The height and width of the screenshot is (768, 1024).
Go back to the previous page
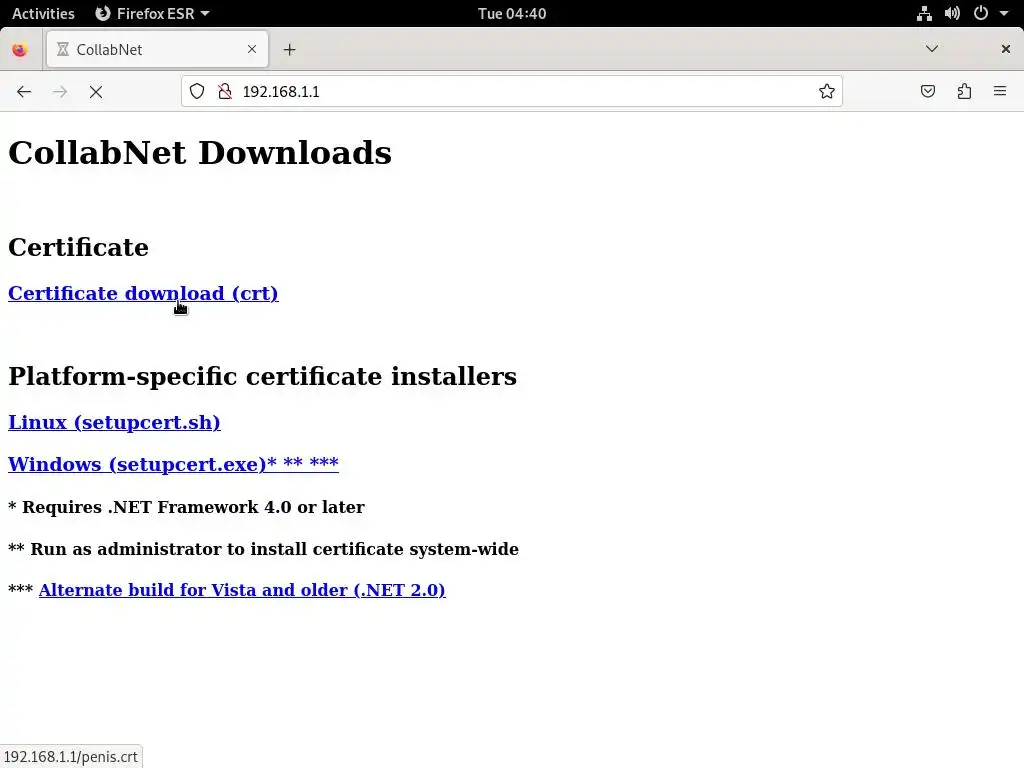(x=24, y=92)
